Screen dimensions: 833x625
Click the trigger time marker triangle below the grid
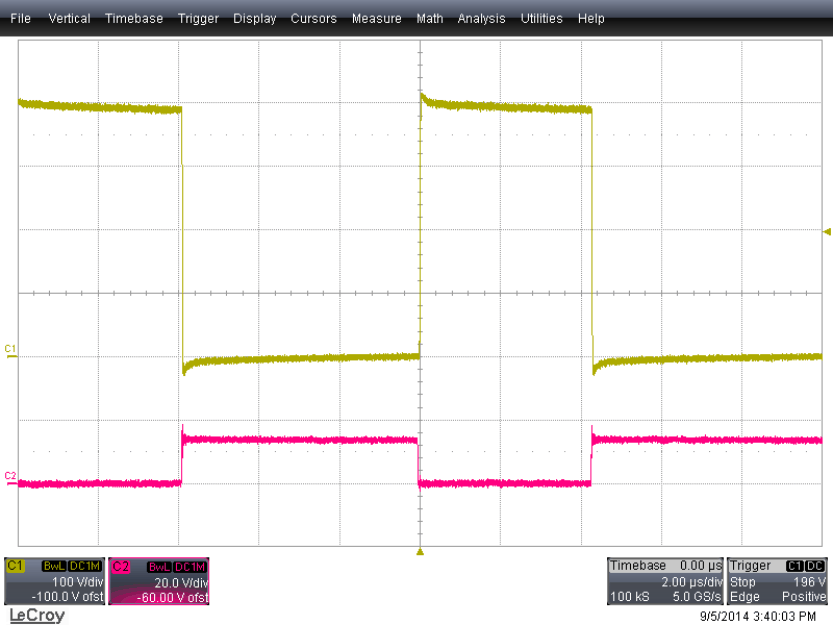421,549
